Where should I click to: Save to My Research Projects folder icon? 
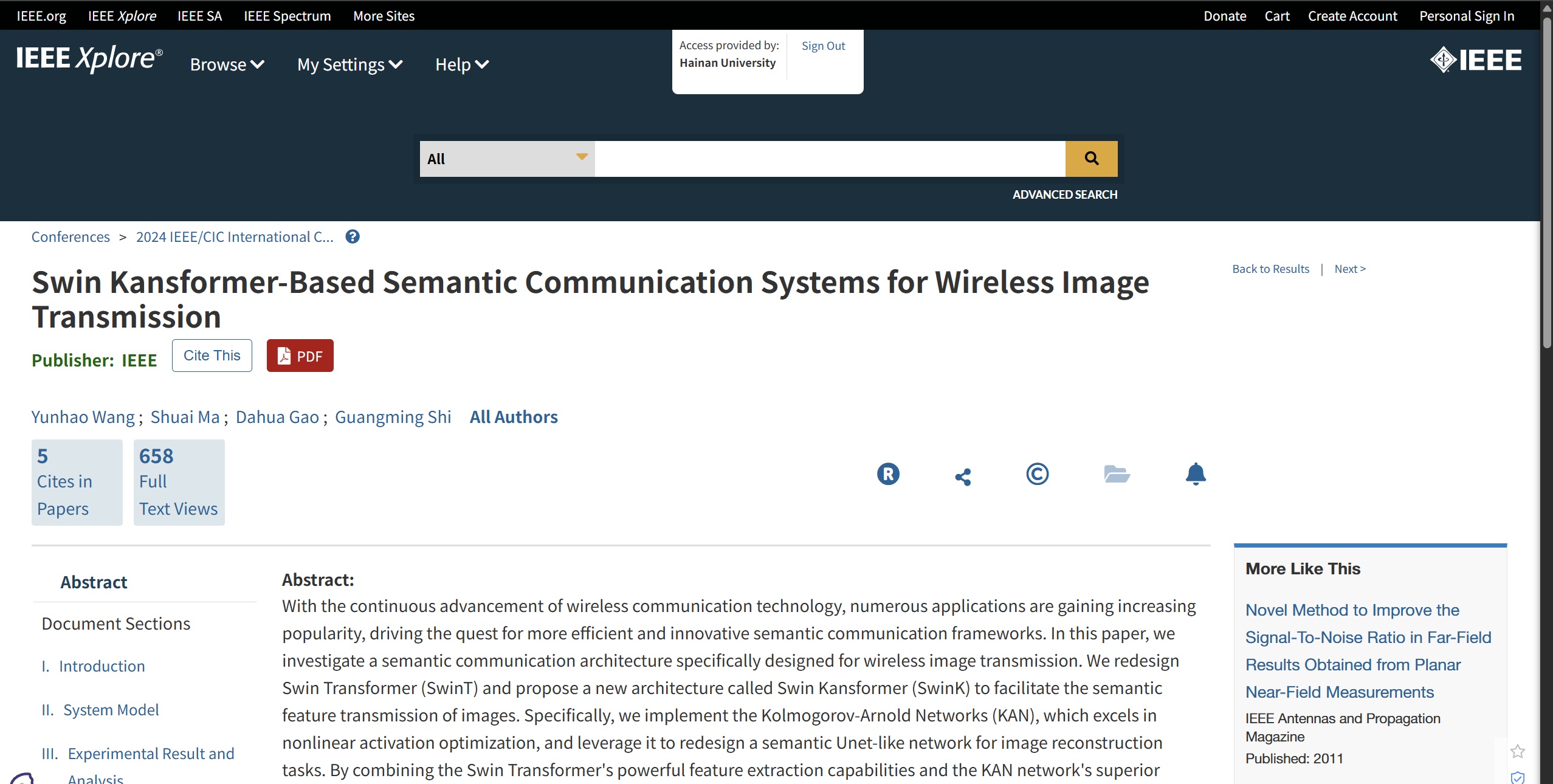(x=1117, y=474)
